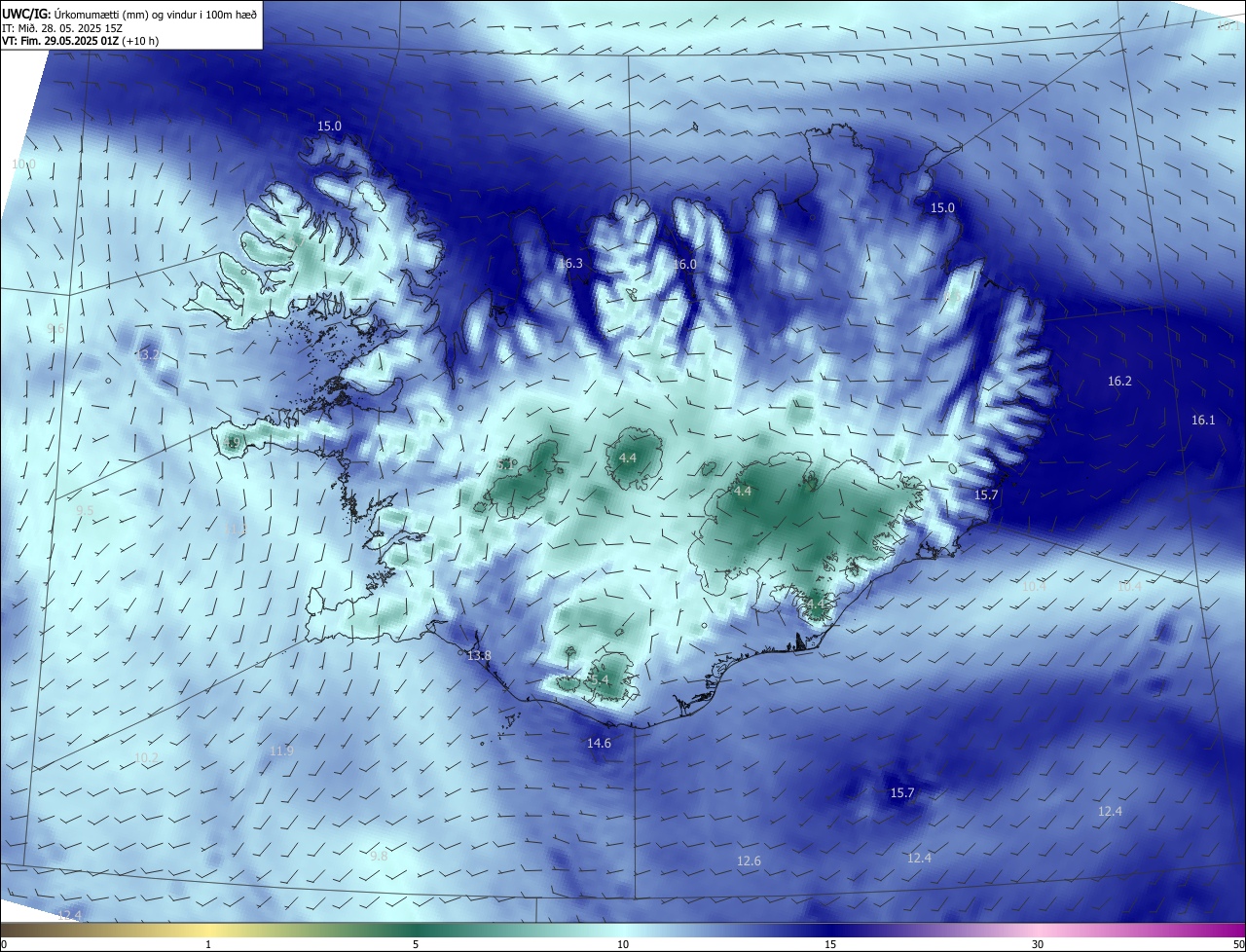Click the 10 tick on the color scale

point(623,944)
